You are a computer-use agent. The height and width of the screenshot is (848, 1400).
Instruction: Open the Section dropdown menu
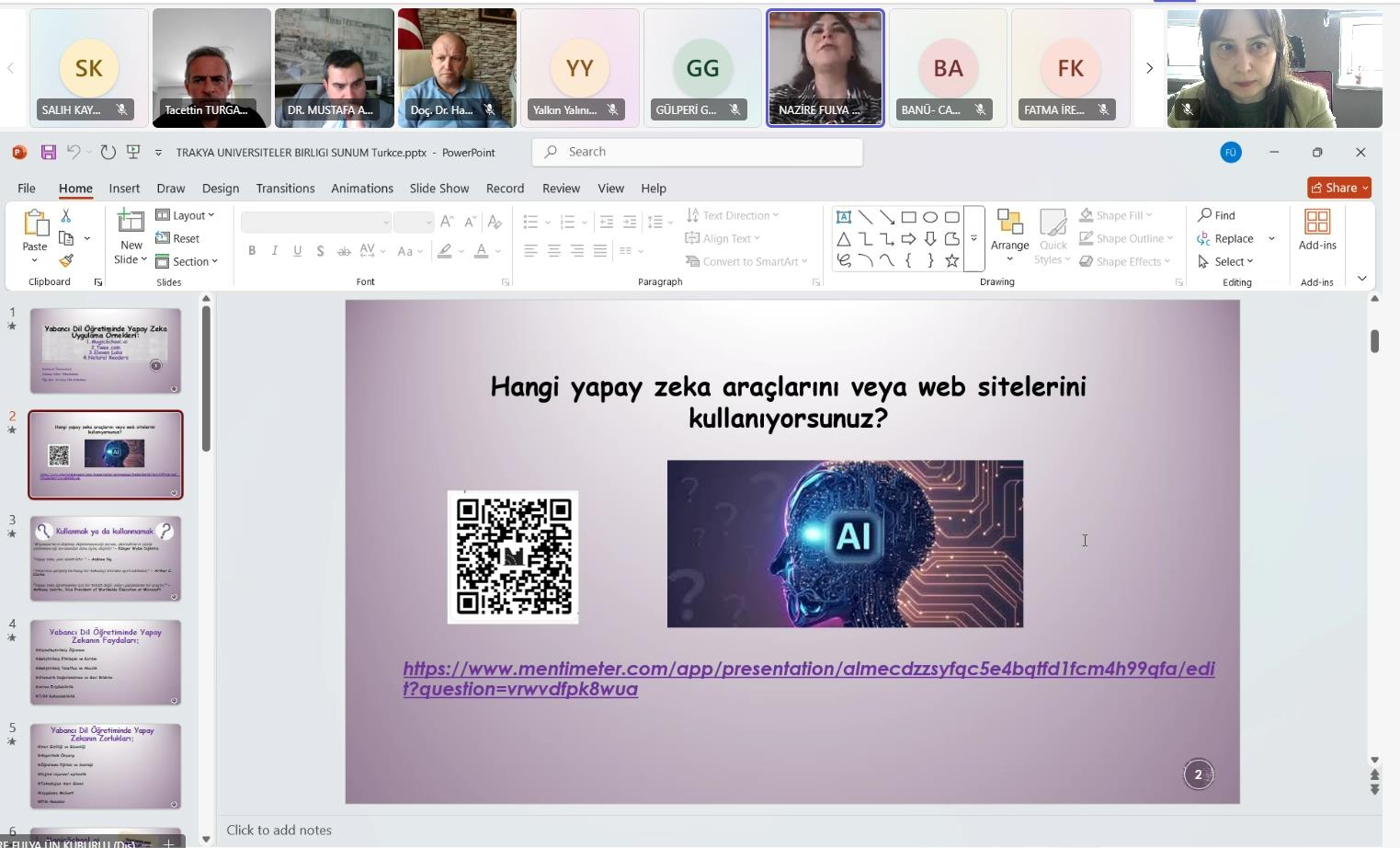pyautogui.click(x=188, y=261)
